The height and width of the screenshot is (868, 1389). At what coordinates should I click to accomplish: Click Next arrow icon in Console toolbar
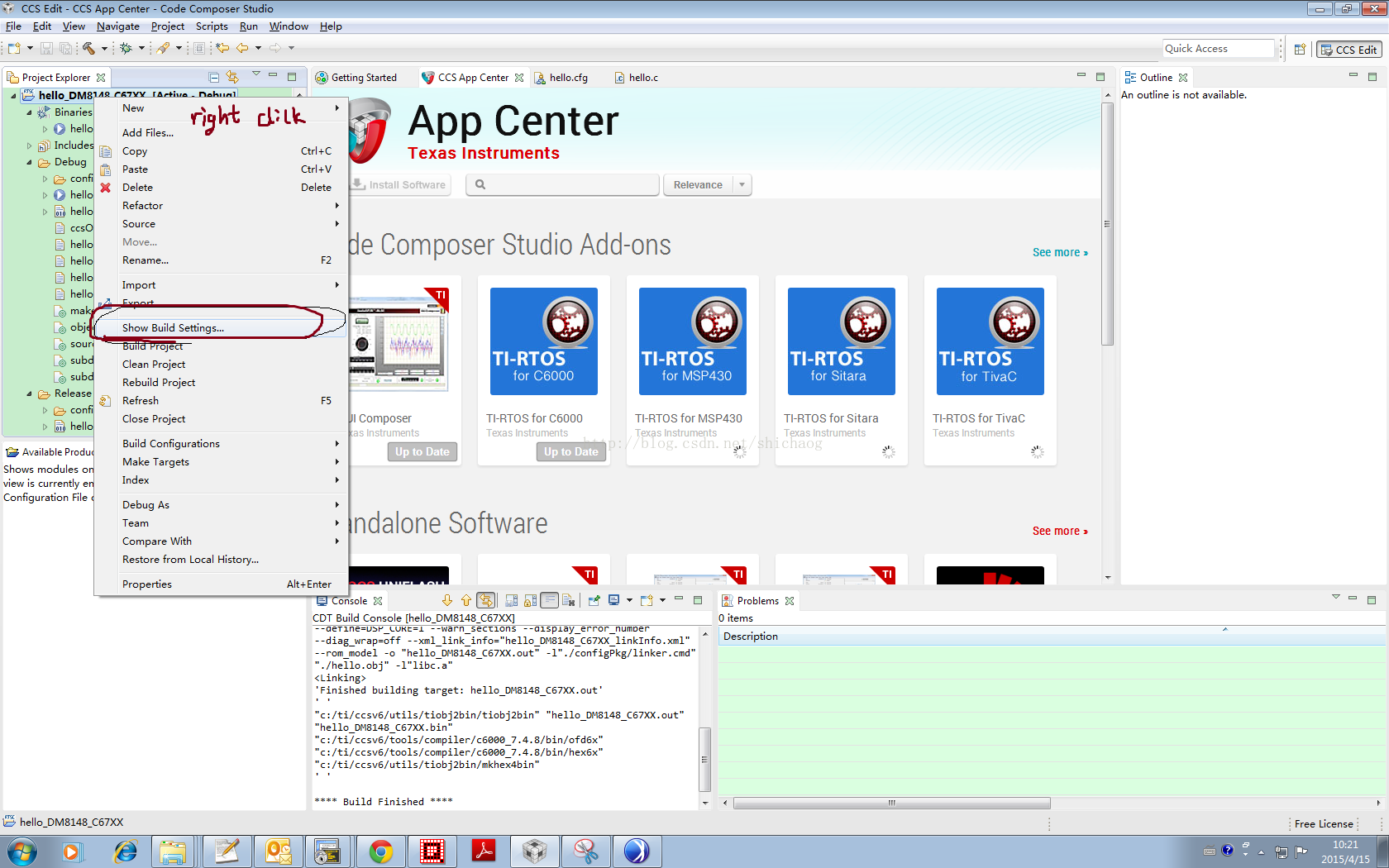tap(447, 600)
